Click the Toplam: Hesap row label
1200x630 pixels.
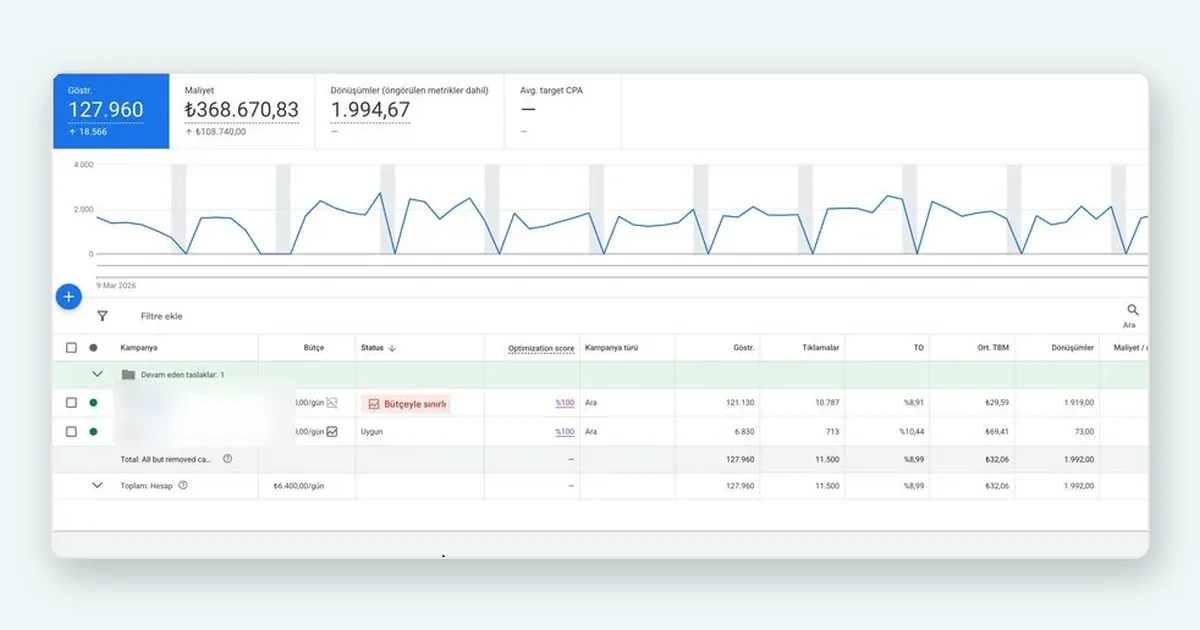(146, 485)
